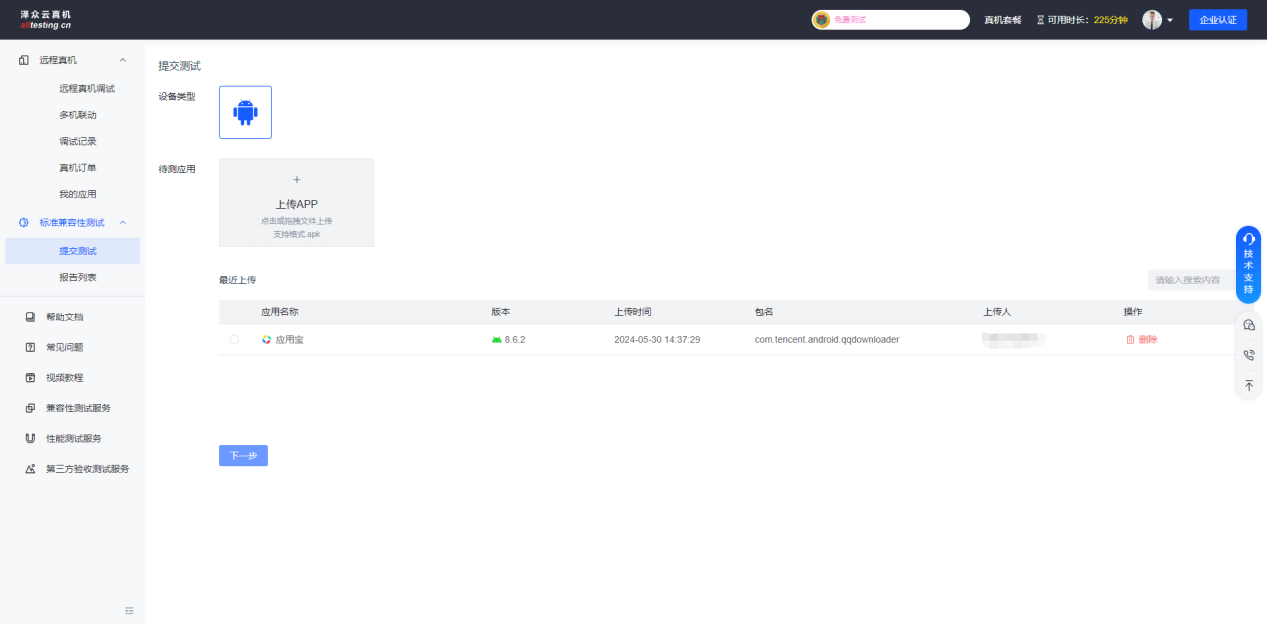1267x624 pixels.
Task: Click the 企业认证 button
Action: [x=1217, y=20]
